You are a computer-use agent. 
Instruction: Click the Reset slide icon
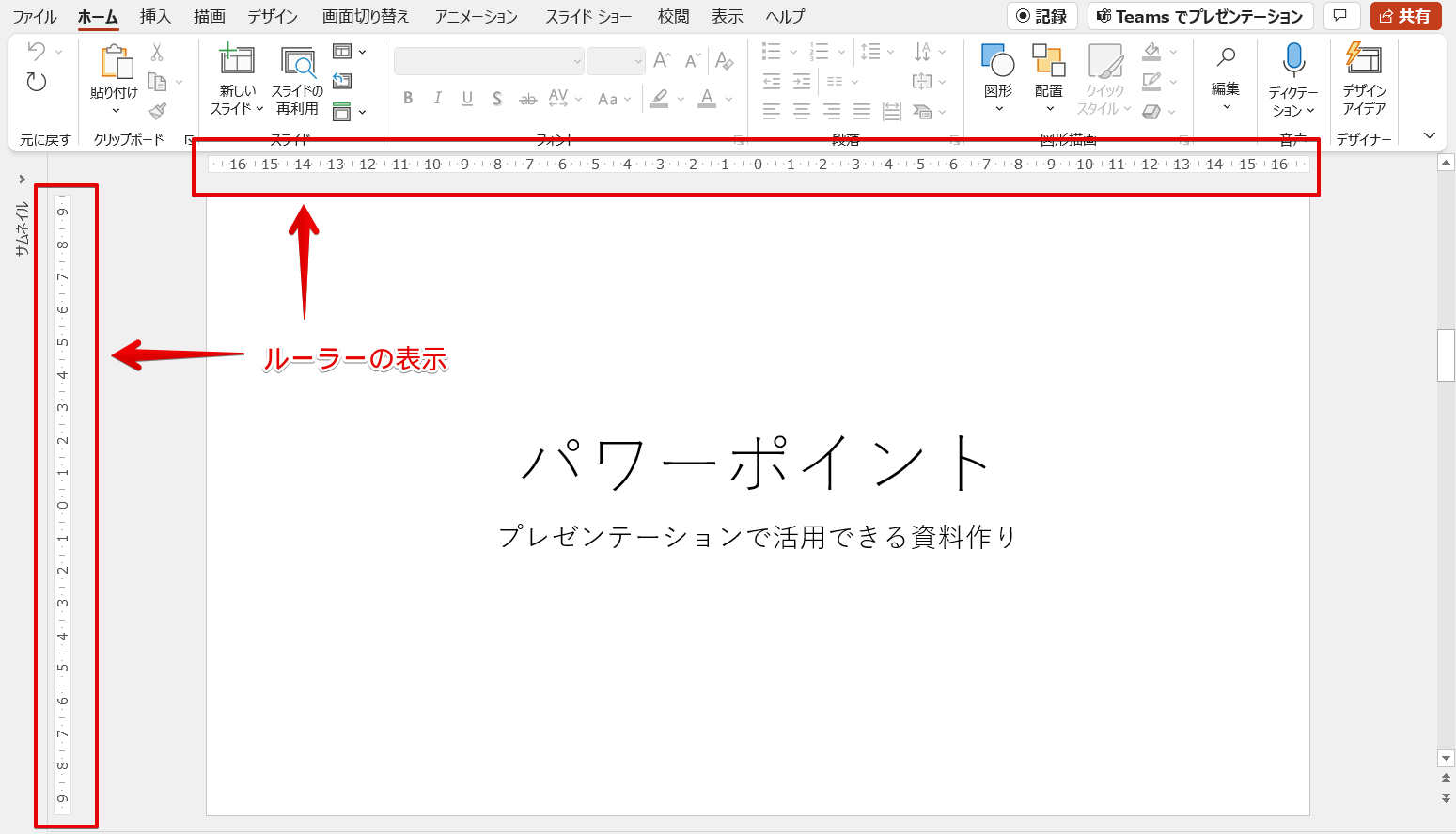(x=342, y=82)
